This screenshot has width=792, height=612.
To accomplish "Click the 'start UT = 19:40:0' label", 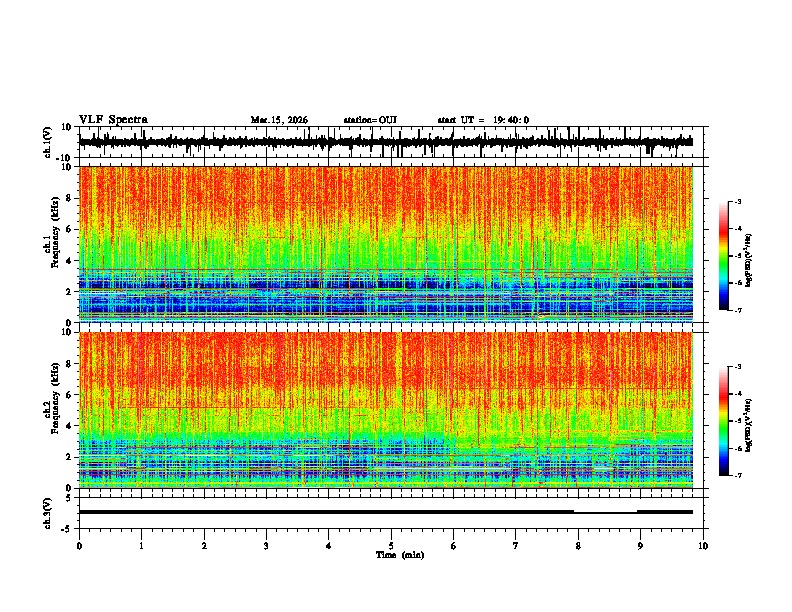I will point(483,120).
